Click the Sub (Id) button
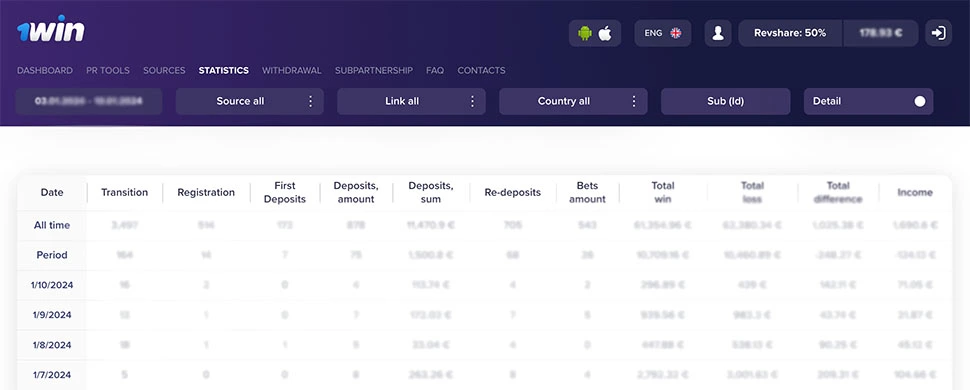 (x=726, y=102)
